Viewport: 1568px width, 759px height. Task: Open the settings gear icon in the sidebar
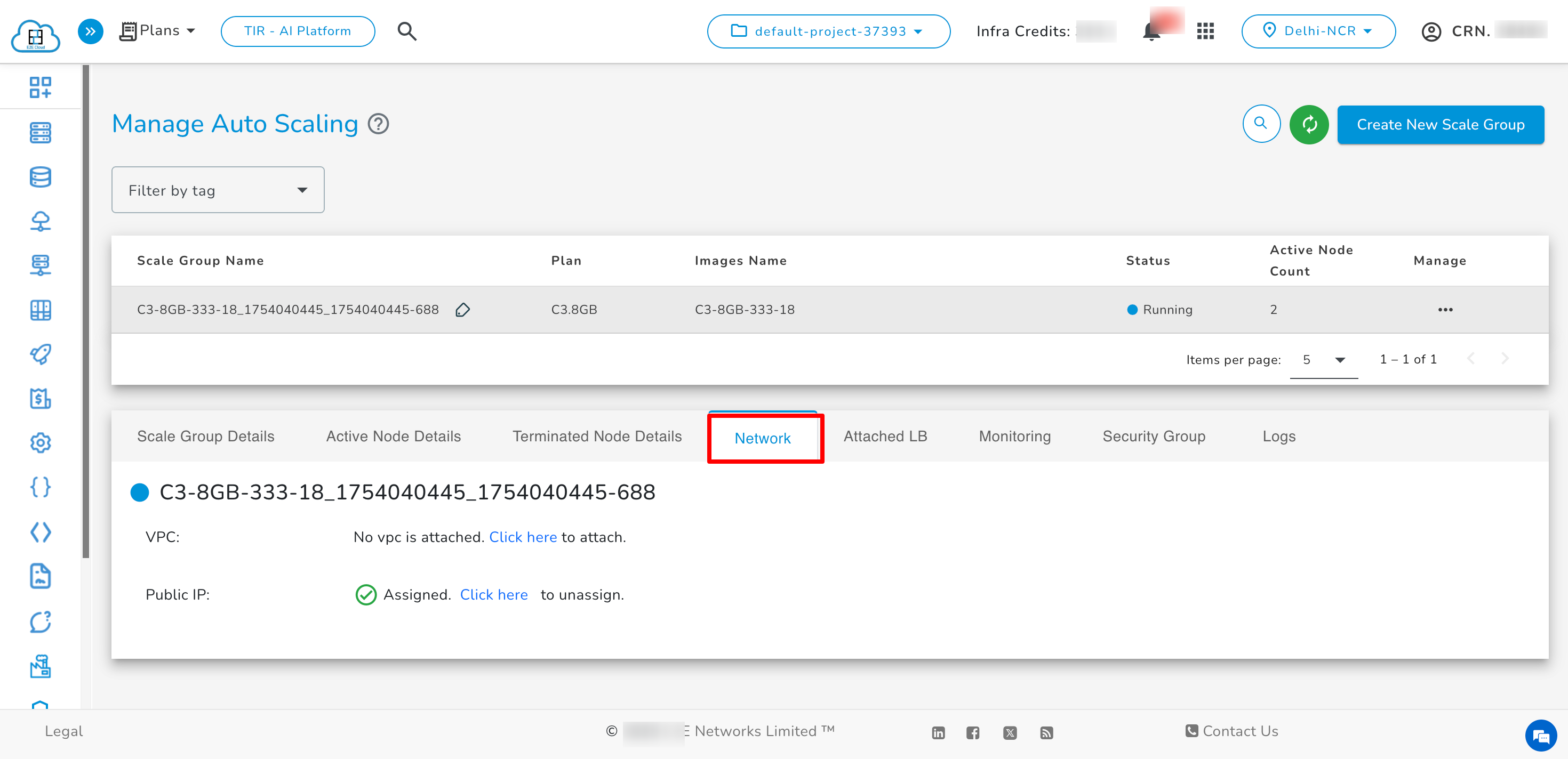pyautogui.click(x=40, y=443)
